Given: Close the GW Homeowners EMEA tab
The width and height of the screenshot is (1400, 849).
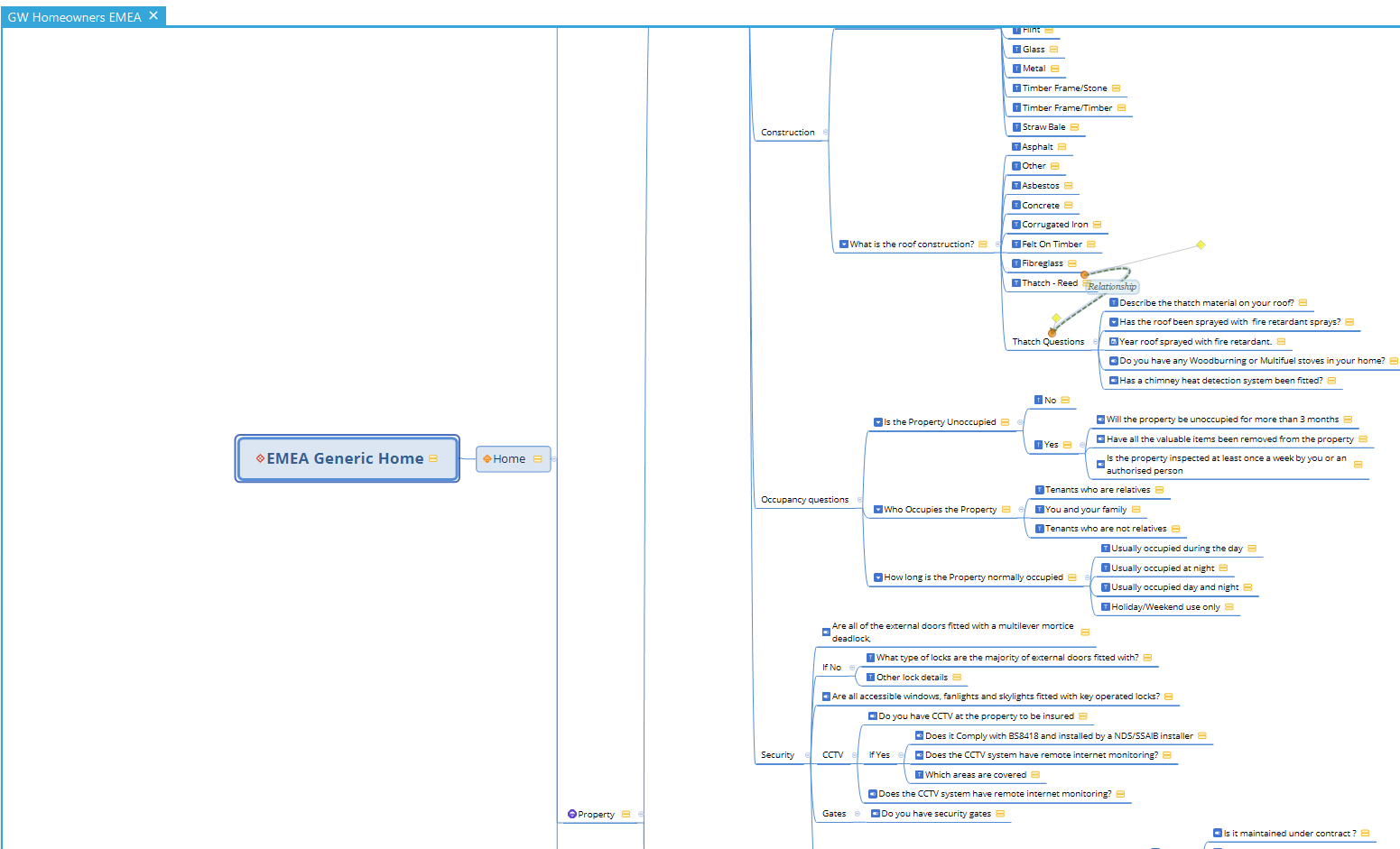Looking at the screenshot, I should [x=153, y=16].
